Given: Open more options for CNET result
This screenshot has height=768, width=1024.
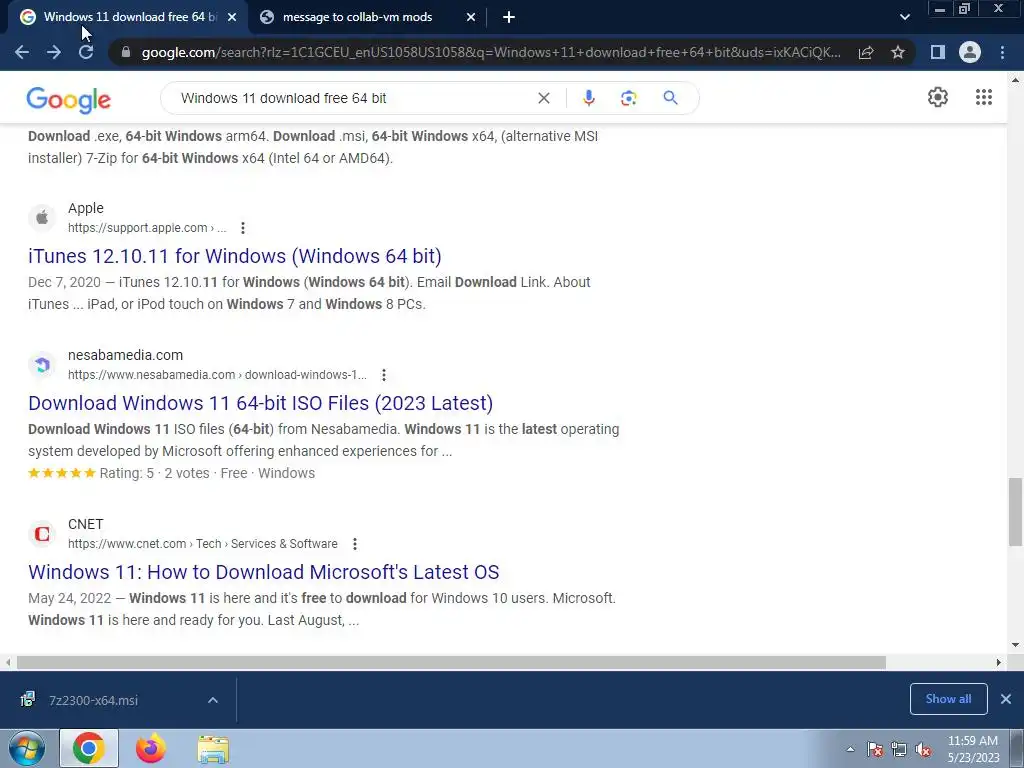Looking at the screenshot, I should click(x=355, y=544).
